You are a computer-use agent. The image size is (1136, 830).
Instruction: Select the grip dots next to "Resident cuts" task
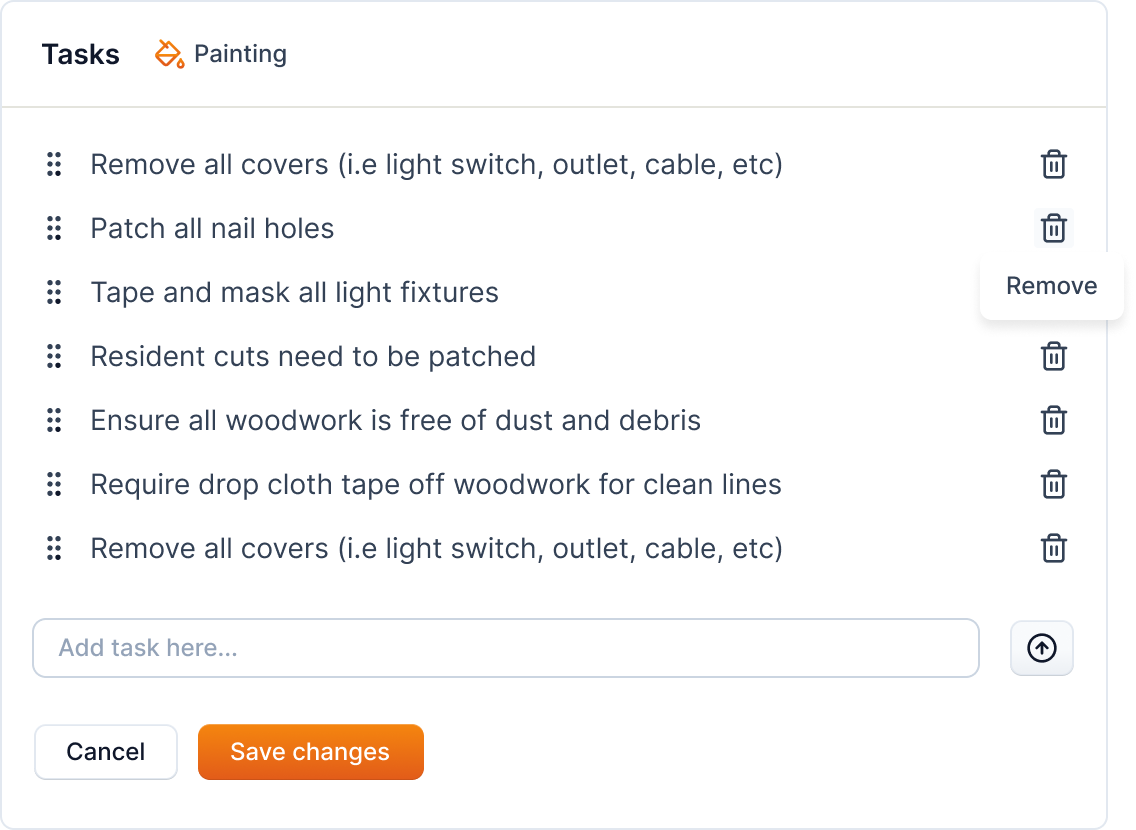(54, 356)
